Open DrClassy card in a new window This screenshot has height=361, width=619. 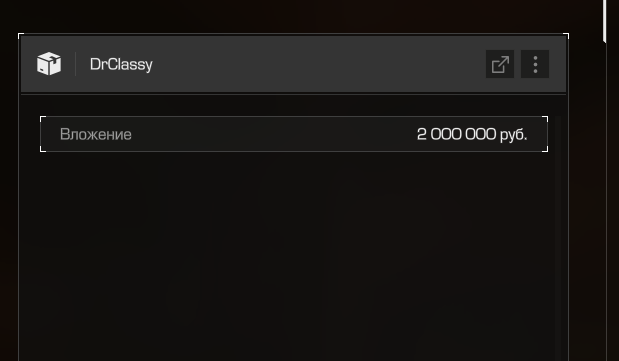pos(500,64)
